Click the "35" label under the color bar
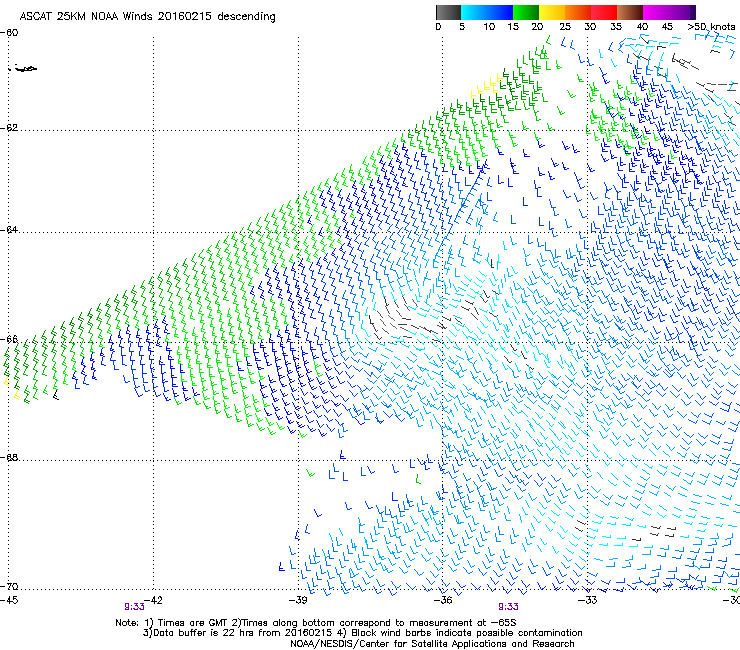Image resolution: width=740 pixels, height=650 pixels. point(616,27)
